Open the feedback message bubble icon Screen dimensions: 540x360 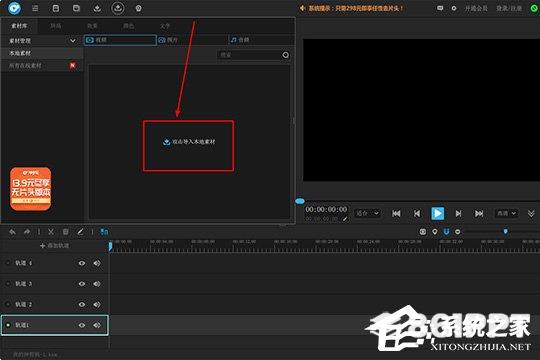(x=440, y=8)
